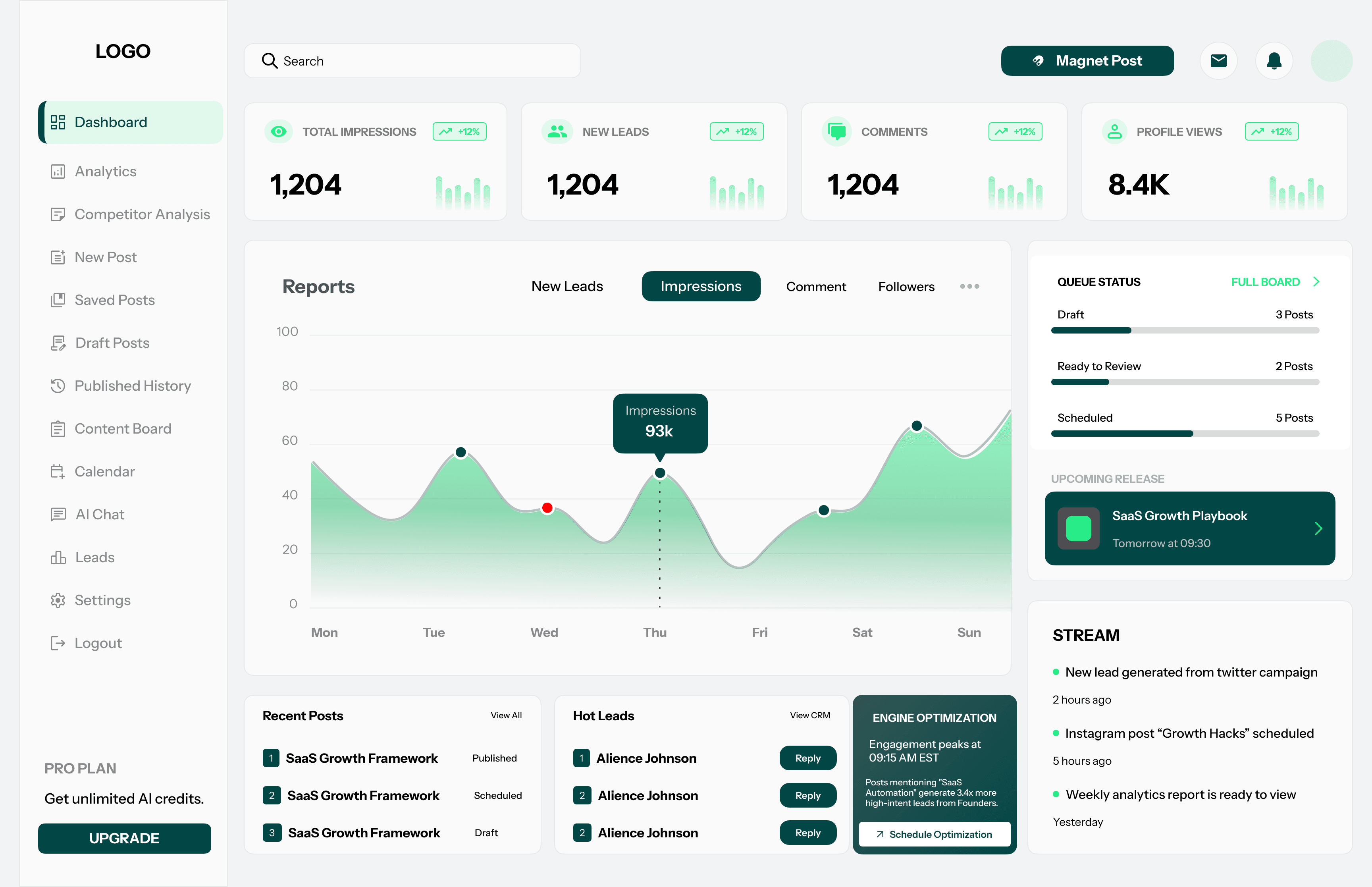Image resolution: width=1372 pixels, height=887 pixels.
Task: Click the Scheduled progress bar
Action: [x=1185, y=434]
